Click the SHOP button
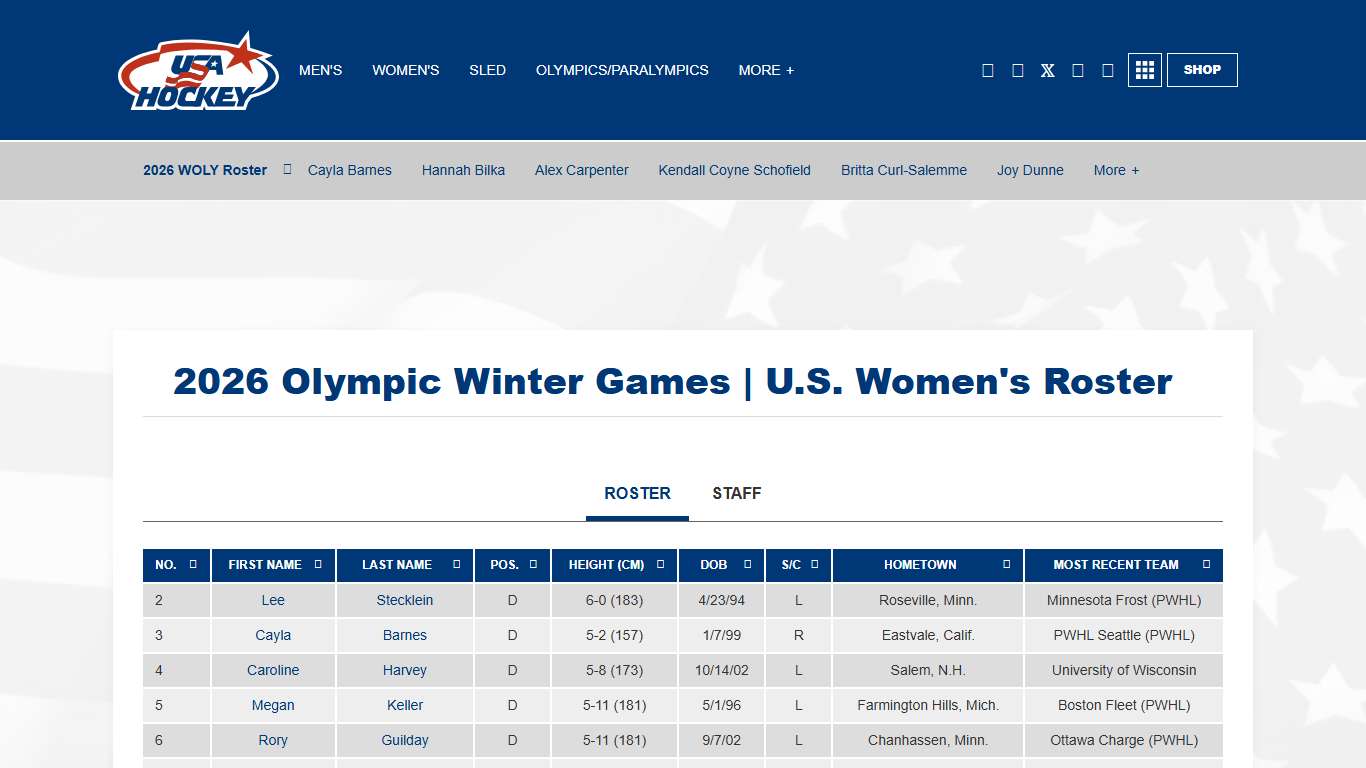The width and height of the screenshot is (1366, 768). pos(1202,70)
